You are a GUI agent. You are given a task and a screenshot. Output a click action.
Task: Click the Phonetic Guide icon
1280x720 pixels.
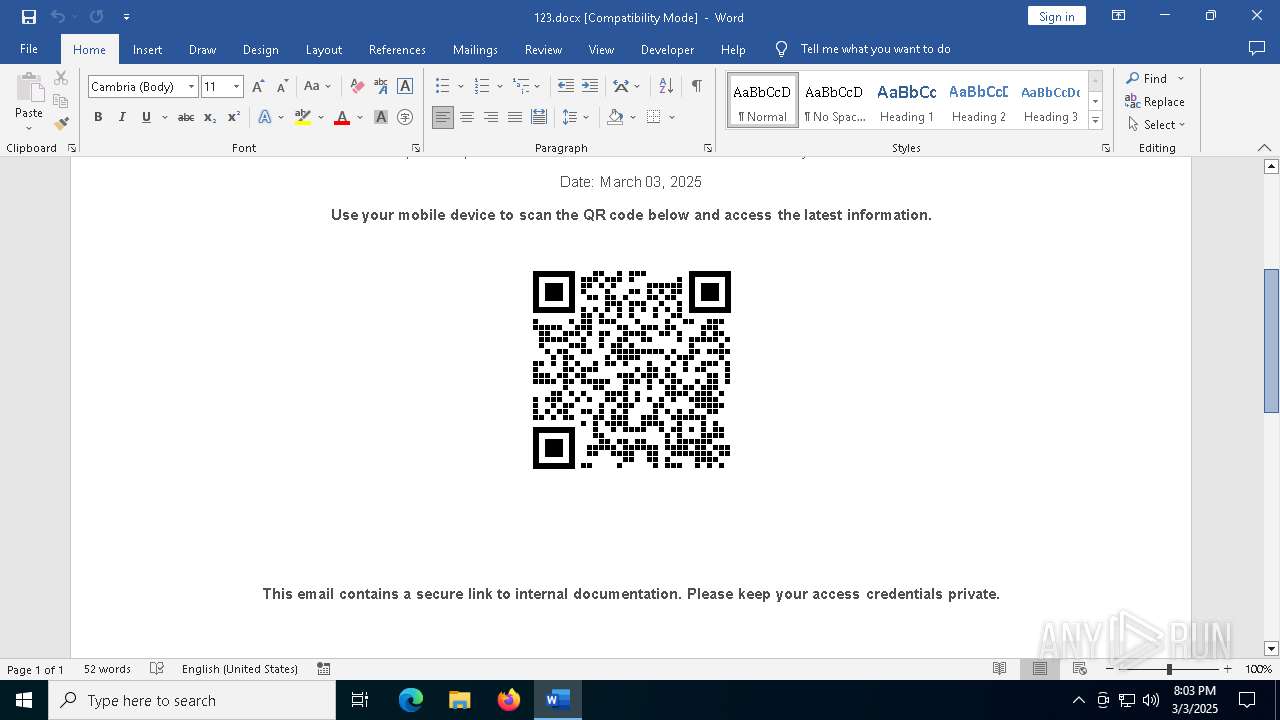pyautogui.click(x=381, y=87)
